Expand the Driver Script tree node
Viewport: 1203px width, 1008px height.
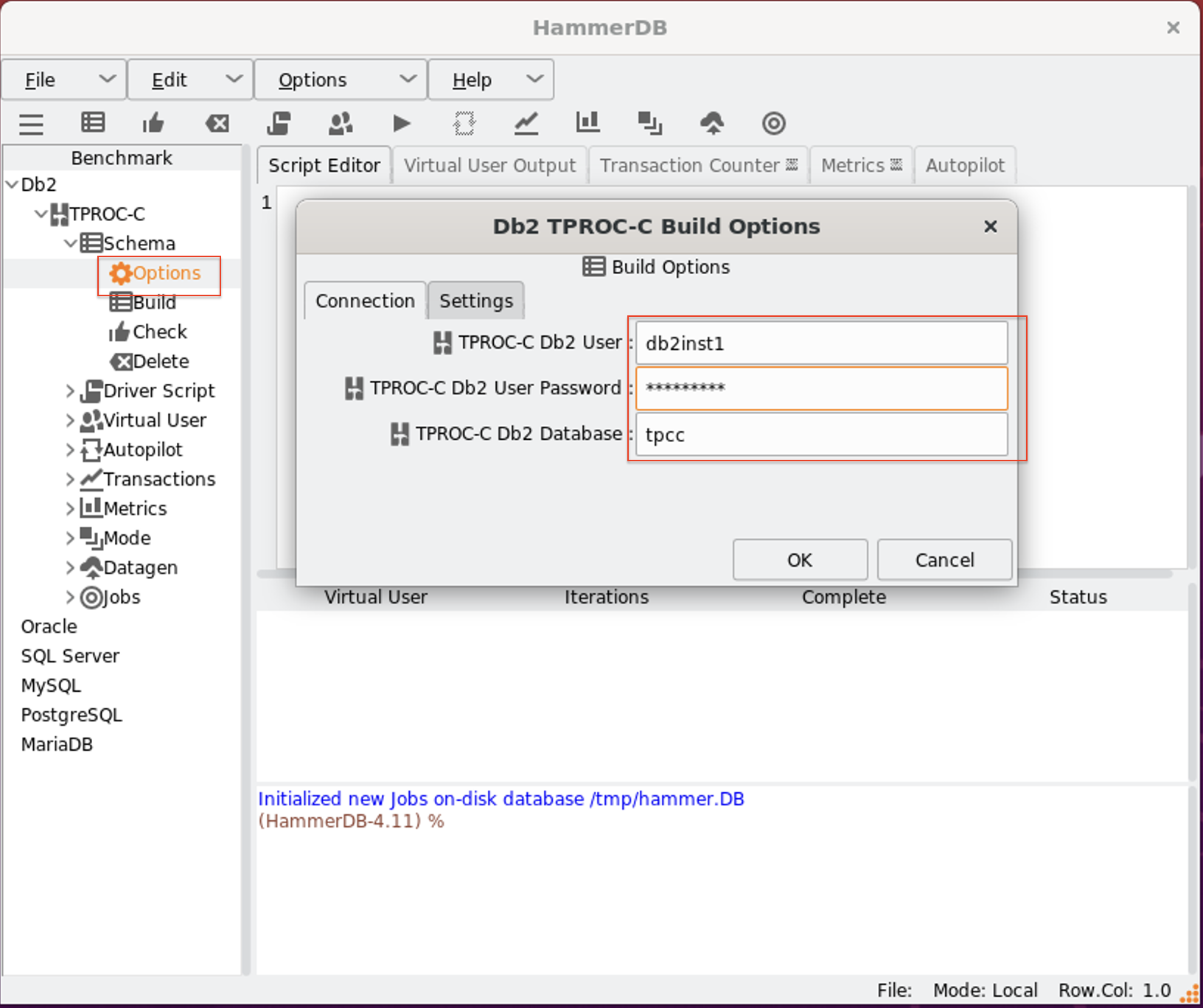click(70, 391)
